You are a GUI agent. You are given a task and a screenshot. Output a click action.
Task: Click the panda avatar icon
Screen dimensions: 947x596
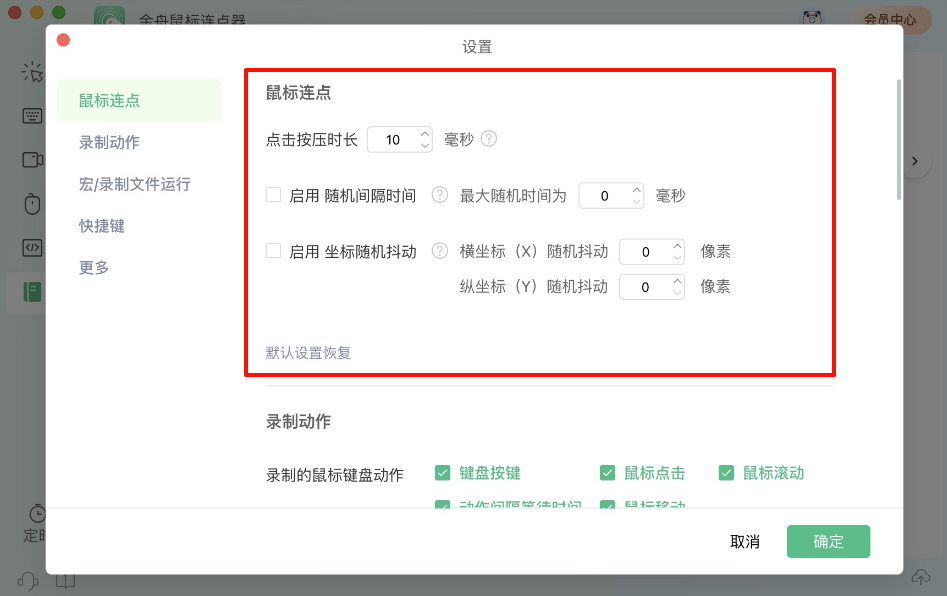pos(812,18)
